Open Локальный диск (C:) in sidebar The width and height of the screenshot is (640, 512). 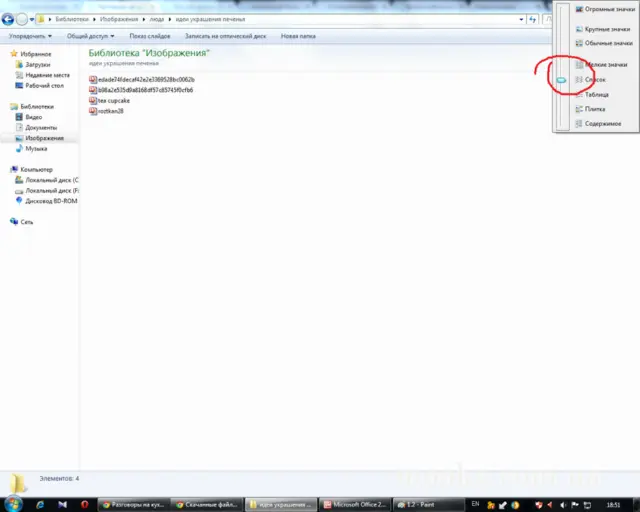coord(47,180)
